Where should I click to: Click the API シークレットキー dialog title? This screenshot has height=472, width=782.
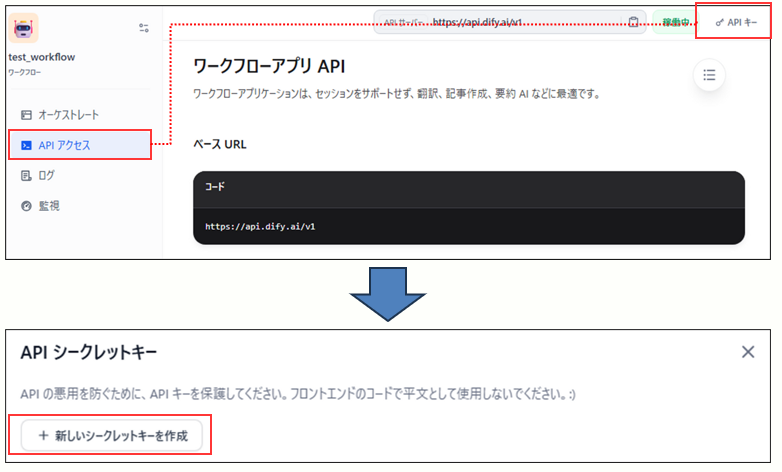88,351
